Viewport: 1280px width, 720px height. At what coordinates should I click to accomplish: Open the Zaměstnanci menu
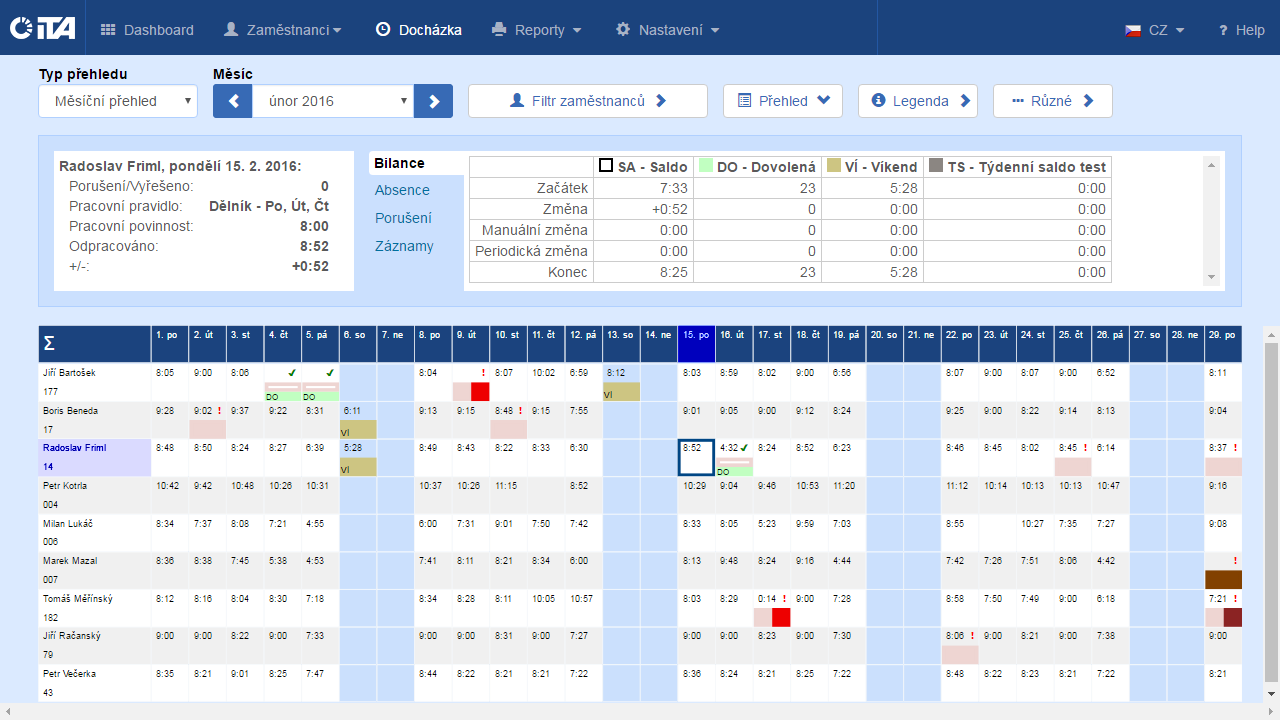coord(283,30)
